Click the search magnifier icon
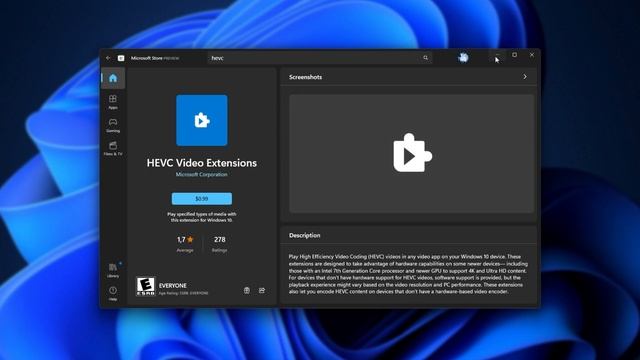Screen dimensions: 640x360 pyautogui.click(x=425, y=58)
